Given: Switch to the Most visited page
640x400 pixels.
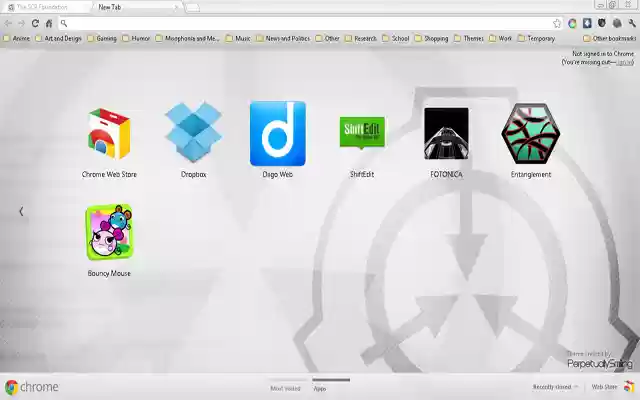Looking at the screenshot, I should pyautogui.click(x=285, y=388).
